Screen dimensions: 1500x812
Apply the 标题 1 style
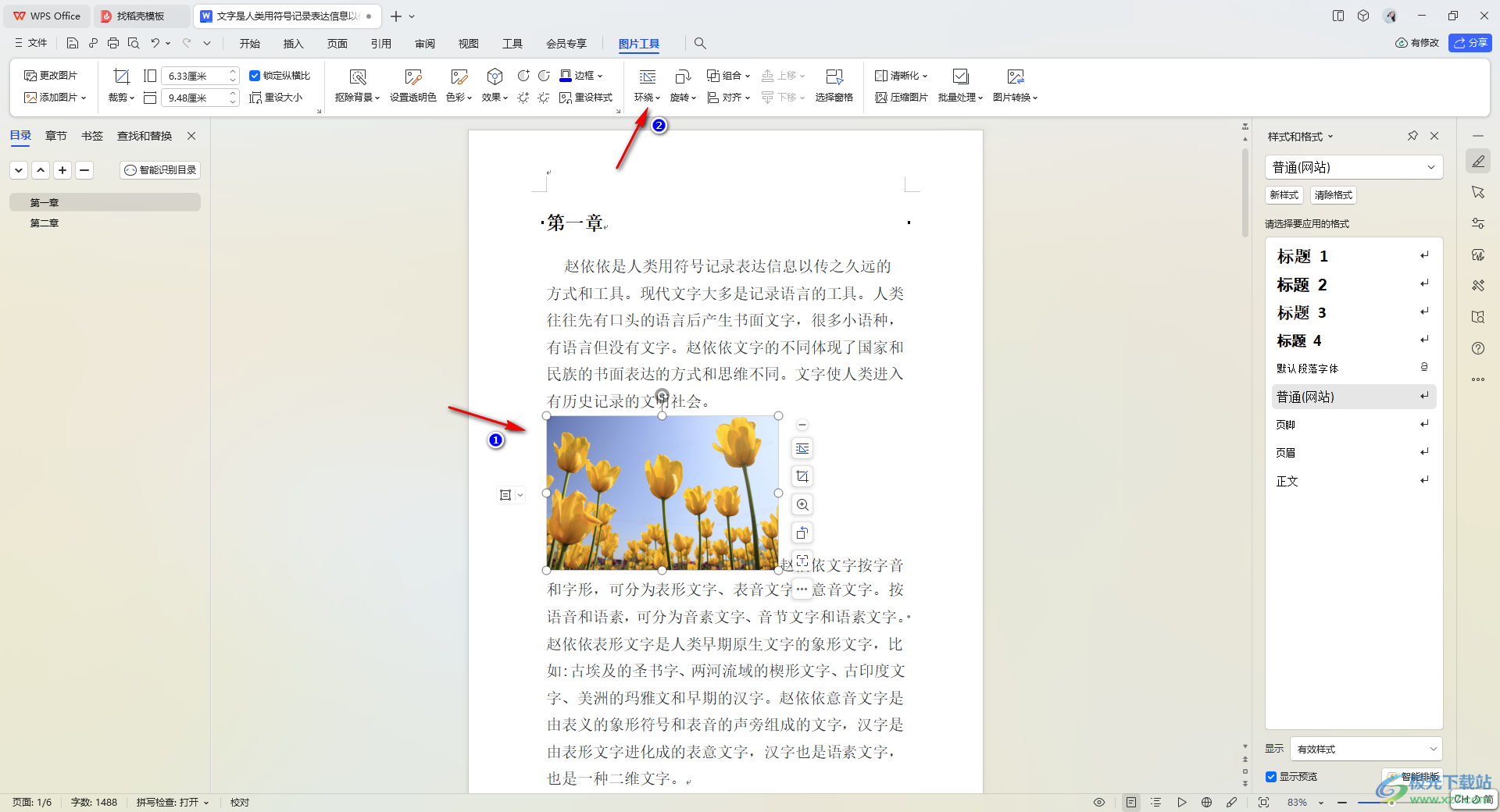point(1354,256)
